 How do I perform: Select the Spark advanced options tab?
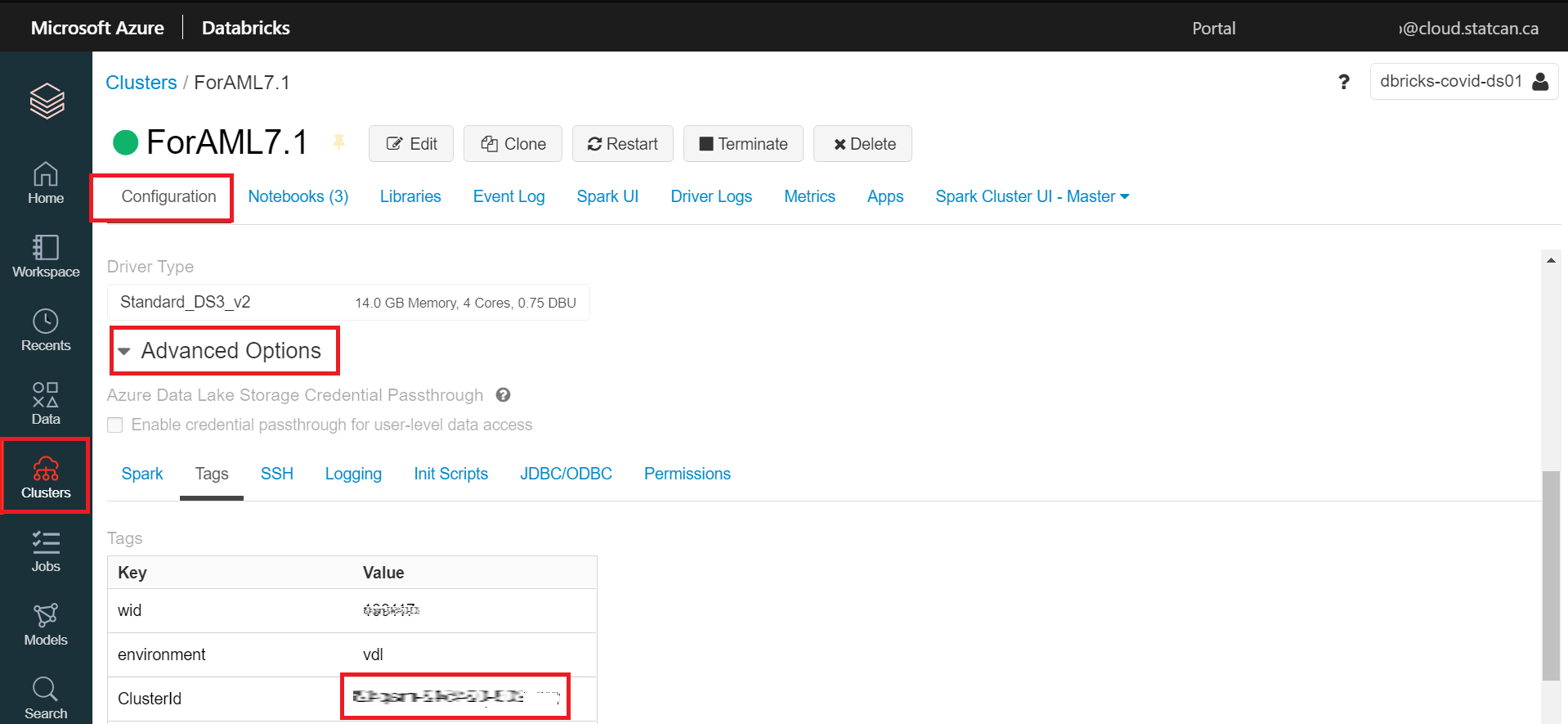click(142, 474)
